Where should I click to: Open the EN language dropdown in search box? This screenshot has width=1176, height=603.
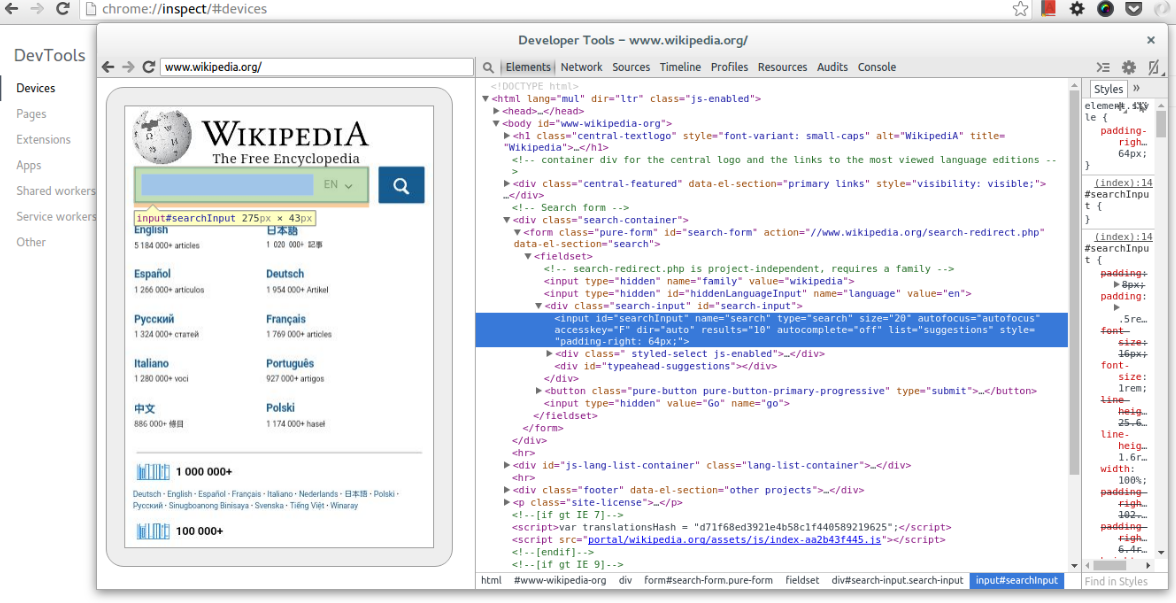coord(338,184)
